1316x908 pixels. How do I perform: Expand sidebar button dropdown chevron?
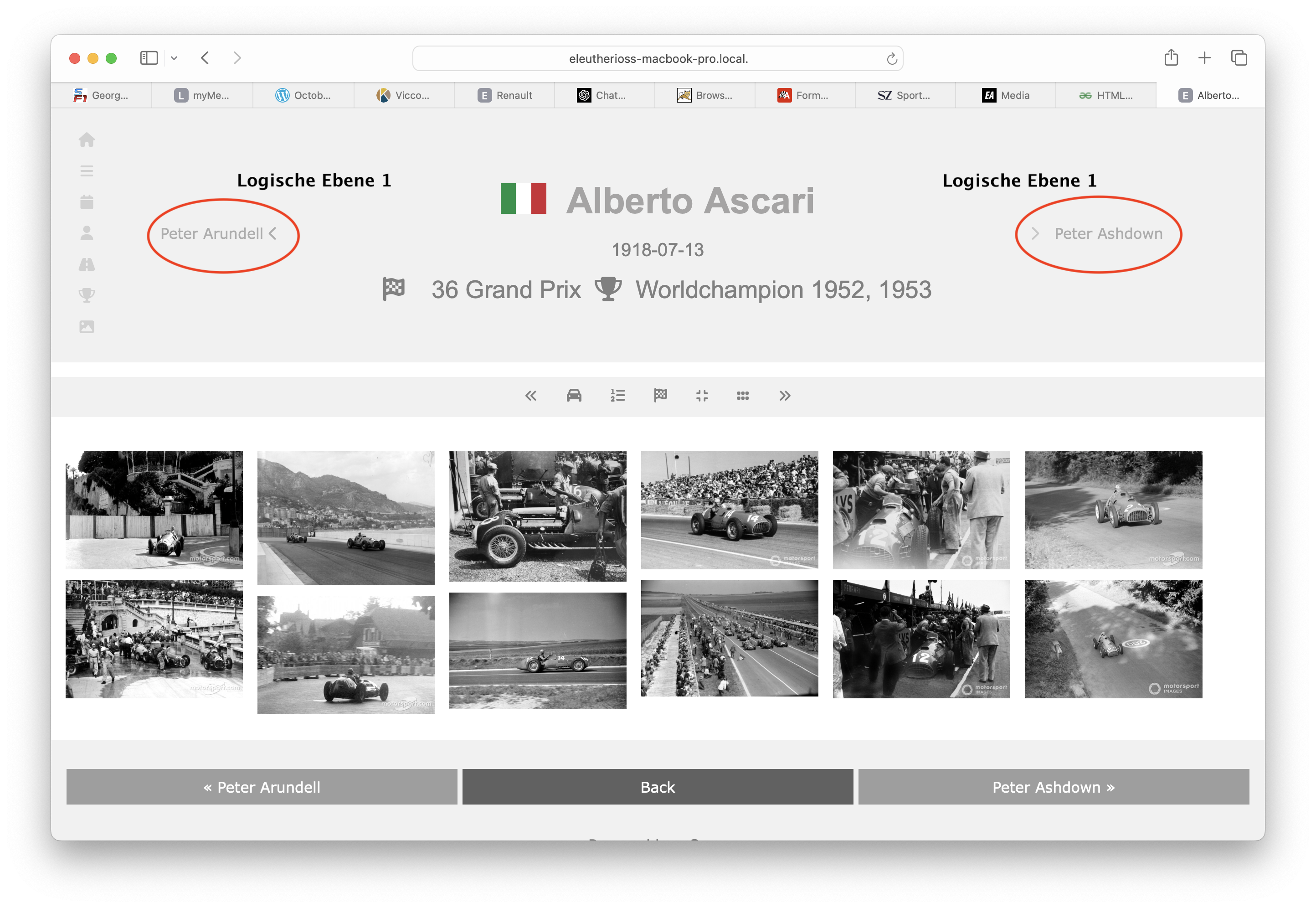pos(174,58)
